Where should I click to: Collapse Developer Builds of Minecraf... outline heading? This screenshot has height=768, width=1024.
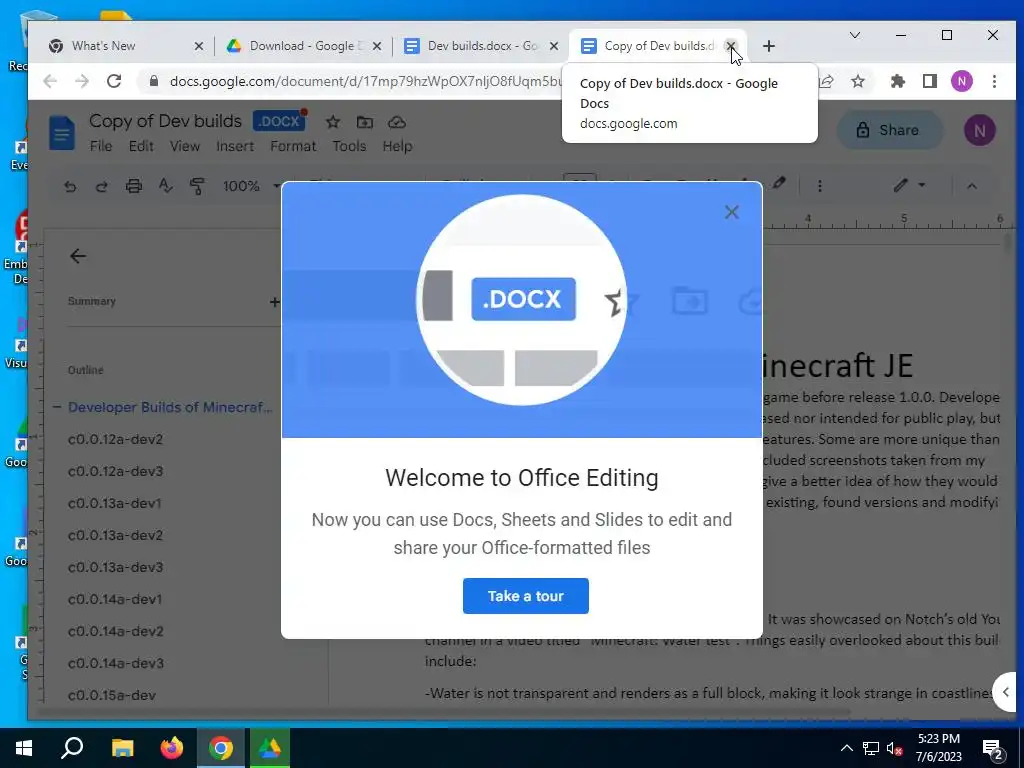(57, 407)
